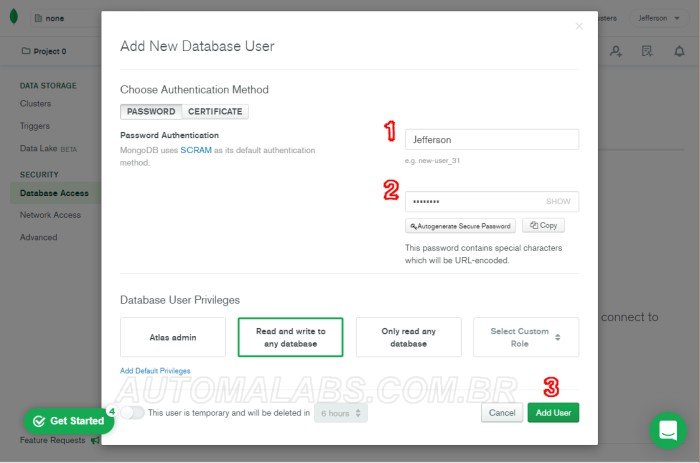The image size is (700, 463).
Task: Click the Copy password button
Action: [543, 225]
